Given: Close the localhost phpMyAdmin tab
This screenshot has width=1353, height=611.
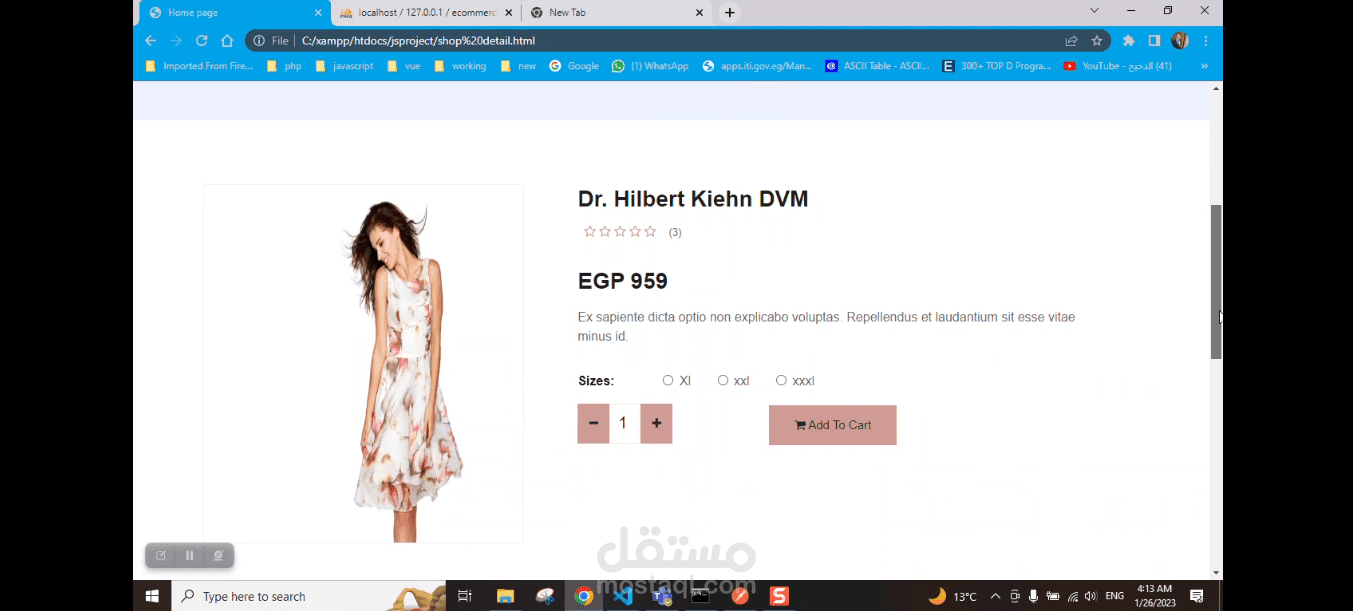Looking at the screenshot, I should [508, 13].
